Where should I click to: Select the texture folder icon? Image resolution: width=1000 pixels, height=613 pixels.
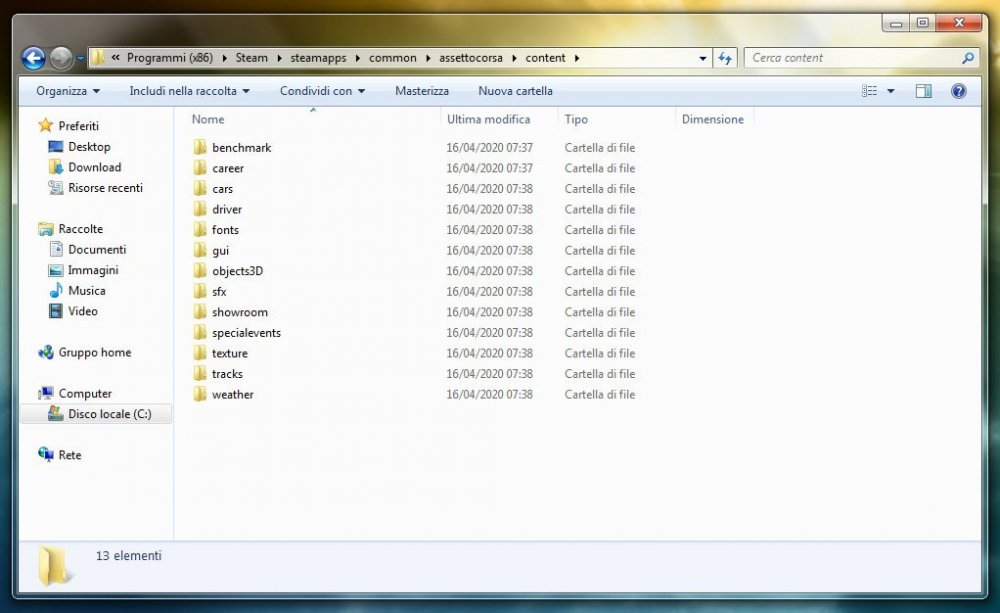click(x=200, y=353)
